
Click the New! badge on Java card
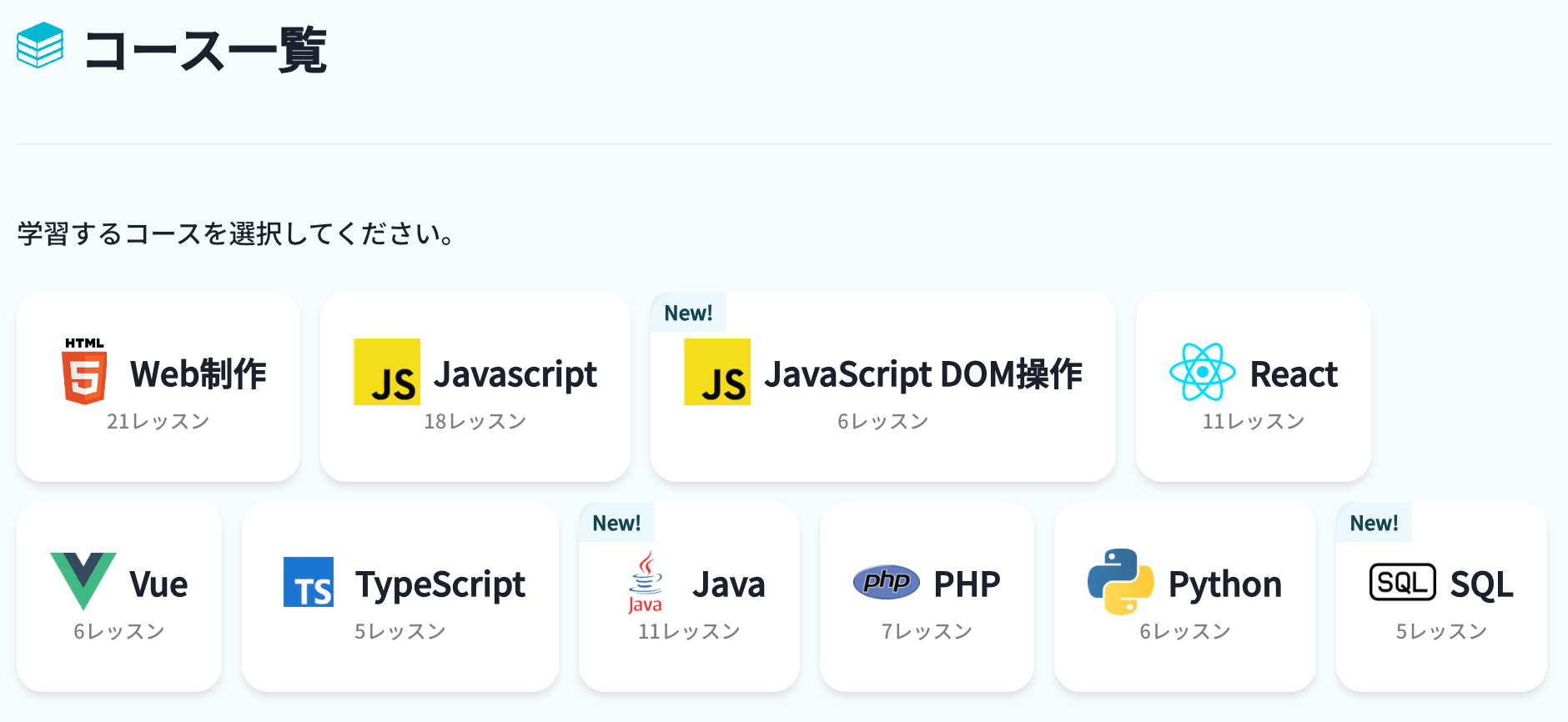[616, 523]
